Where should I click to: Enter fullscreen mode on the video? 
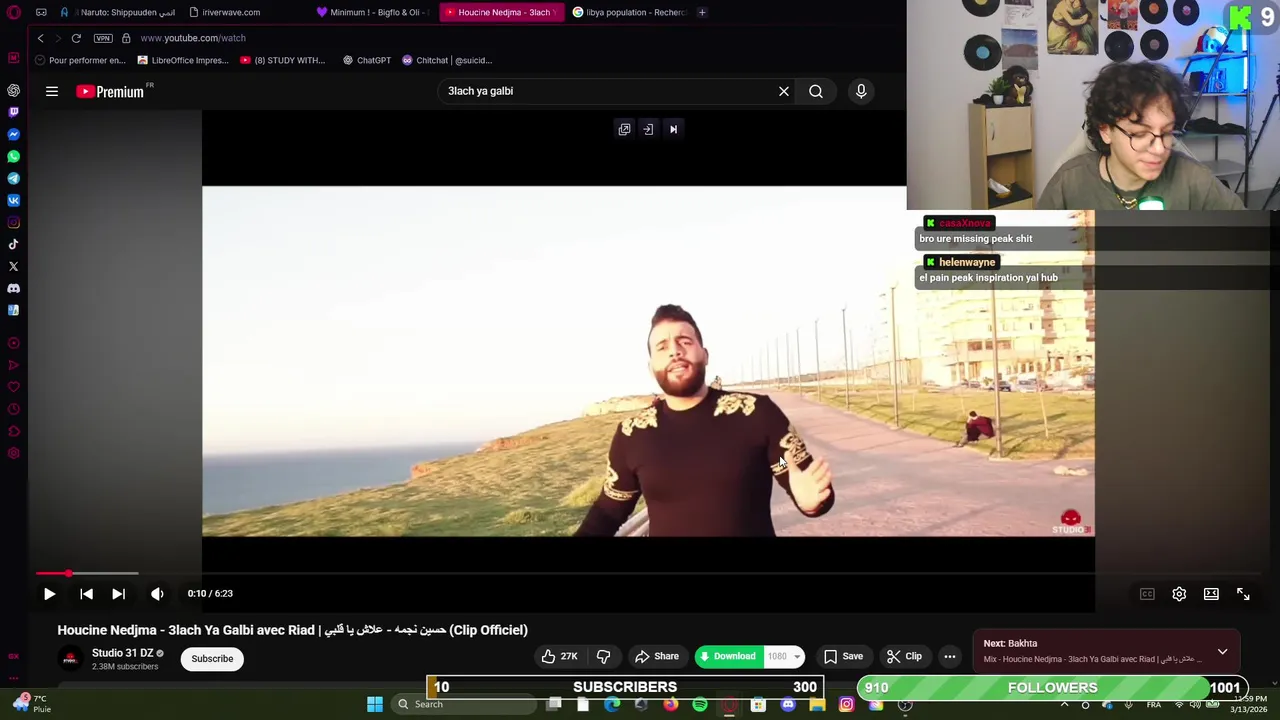tap(1243, 594)
